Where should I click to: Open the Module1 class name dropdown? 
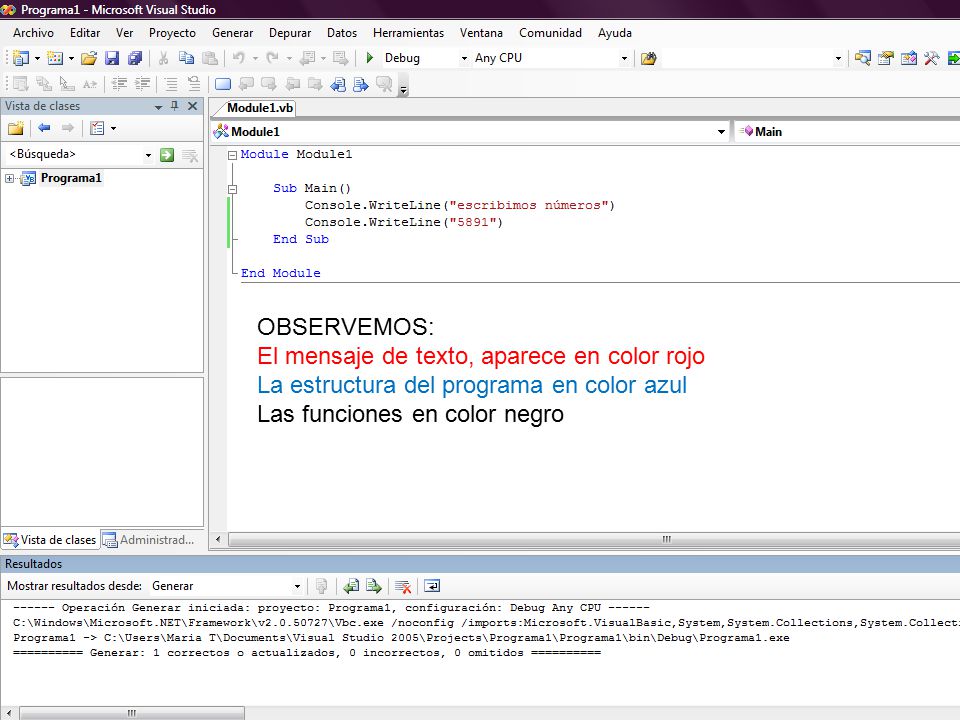[721, 132]
